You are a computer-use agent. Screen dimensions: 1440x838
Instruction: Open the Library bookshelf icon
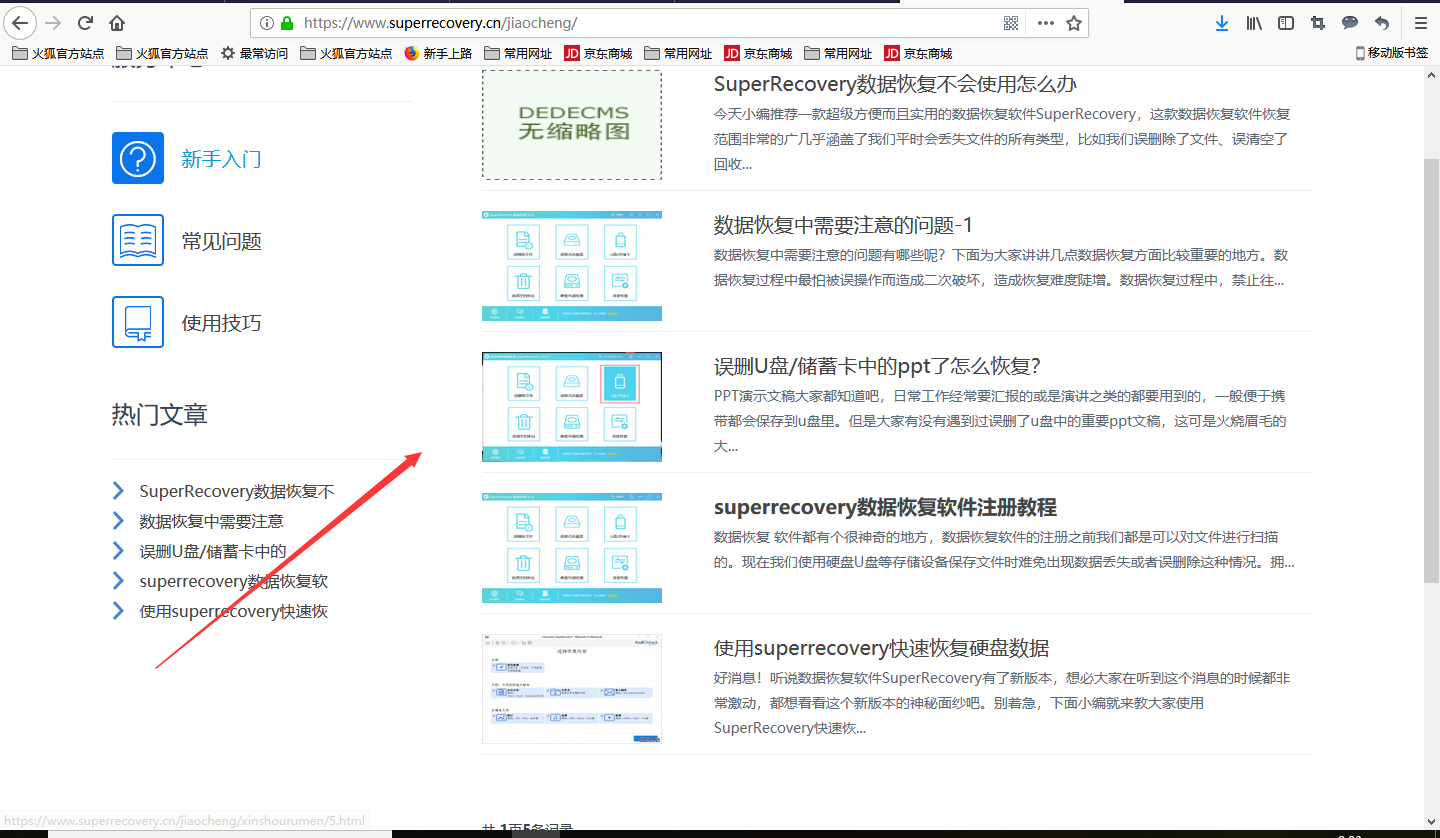click(1254, 22)
